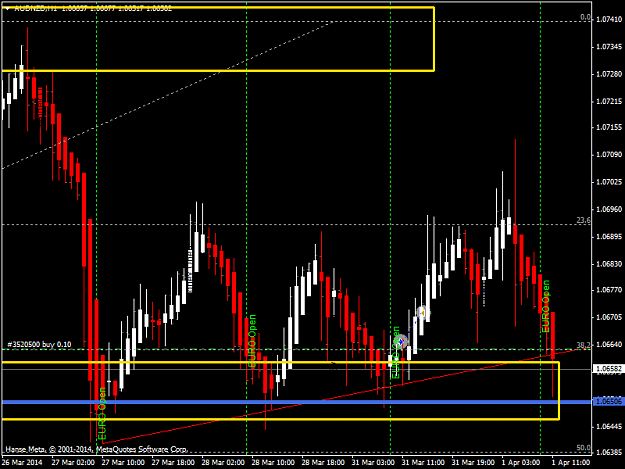Click time axis label 26 Mar 2014

[x=22, y=462]
